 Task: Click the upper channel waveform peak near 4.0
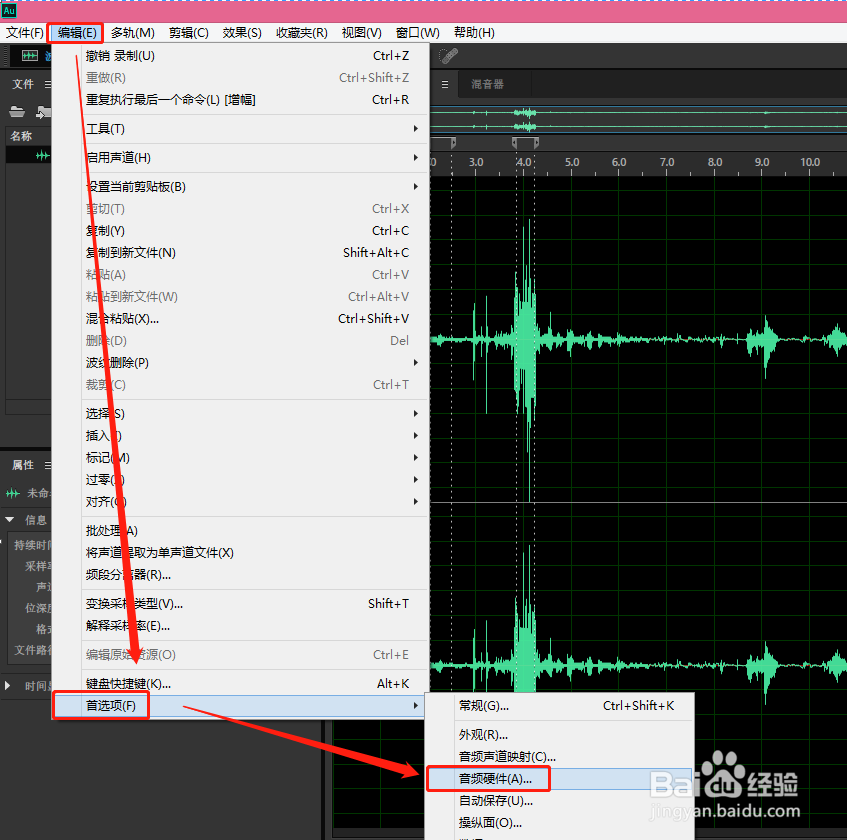point(525,339)
